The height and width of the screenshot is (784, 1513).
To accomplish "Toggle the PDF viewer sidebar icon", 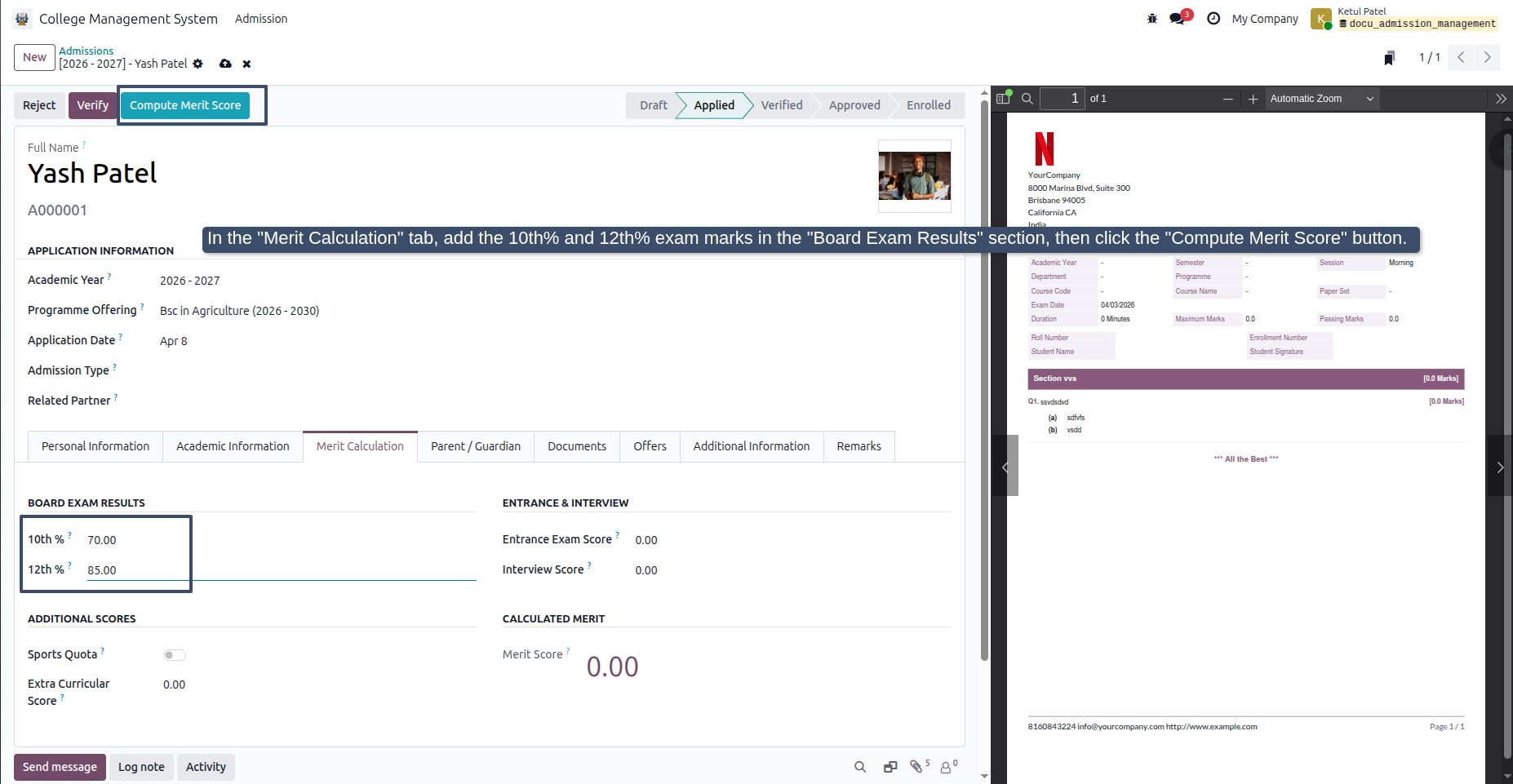I will click(1003, 99).
